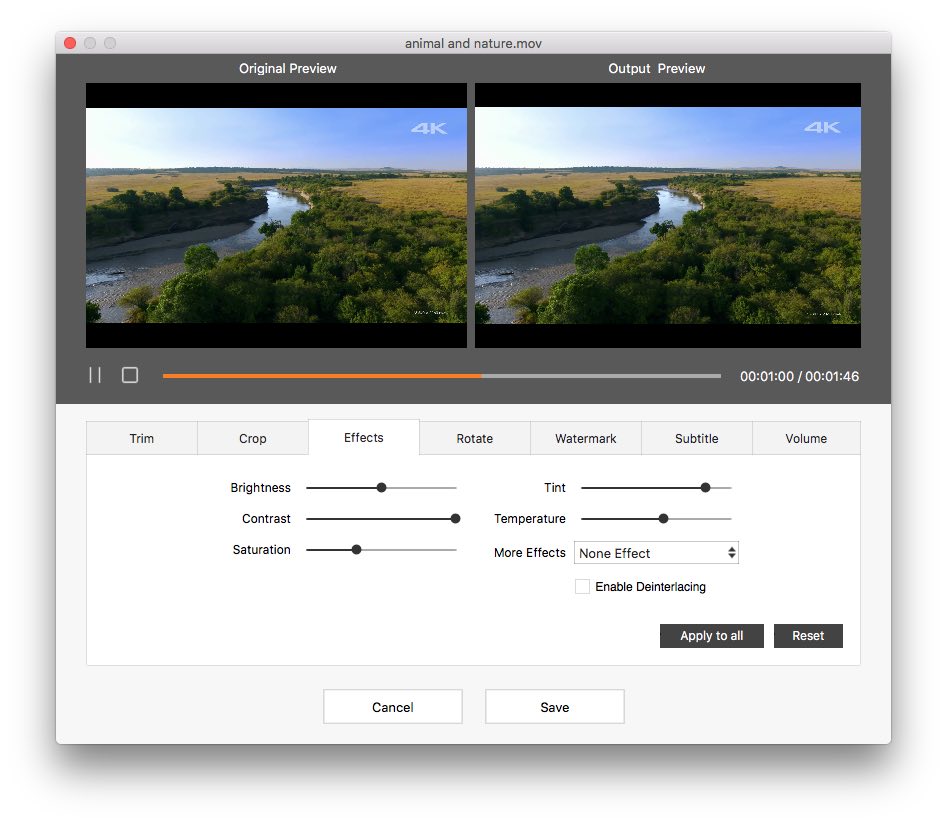Click the Saturation slider knob

(356, 550)
